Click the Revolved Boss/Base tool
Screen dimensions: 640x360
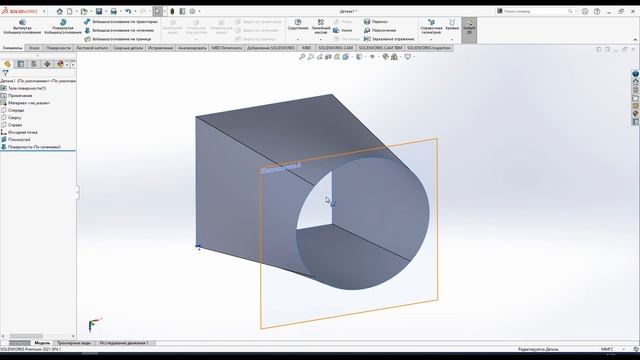(x=63, y=27)
